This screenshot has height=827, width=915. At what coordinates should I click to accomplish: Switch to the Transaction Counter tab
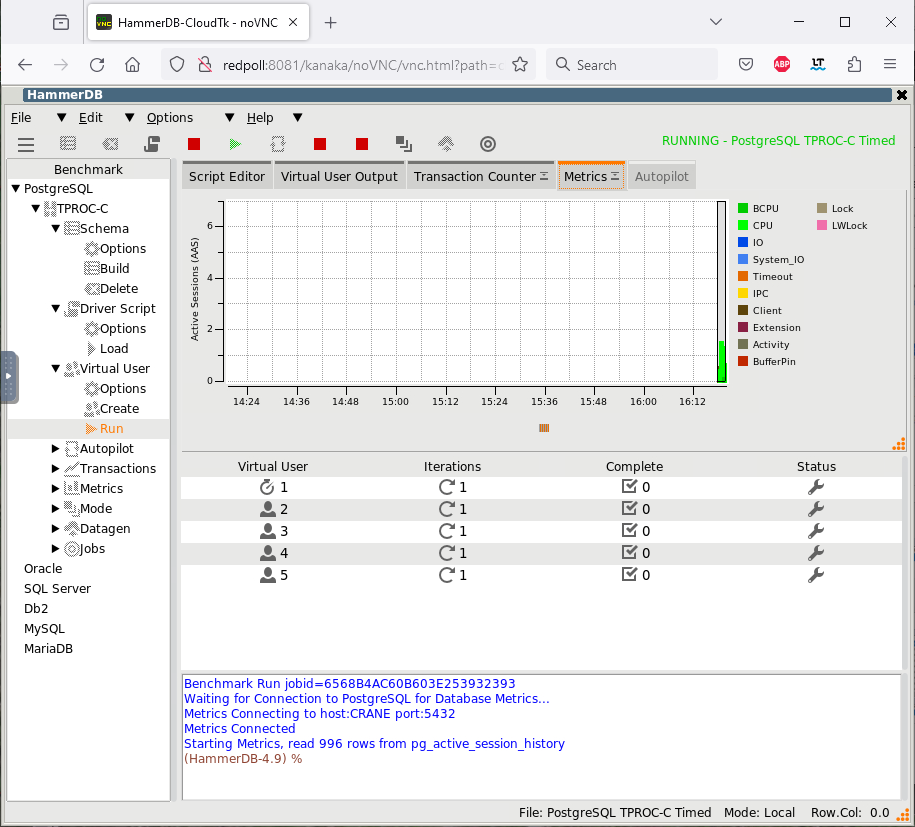pos(480,176)
